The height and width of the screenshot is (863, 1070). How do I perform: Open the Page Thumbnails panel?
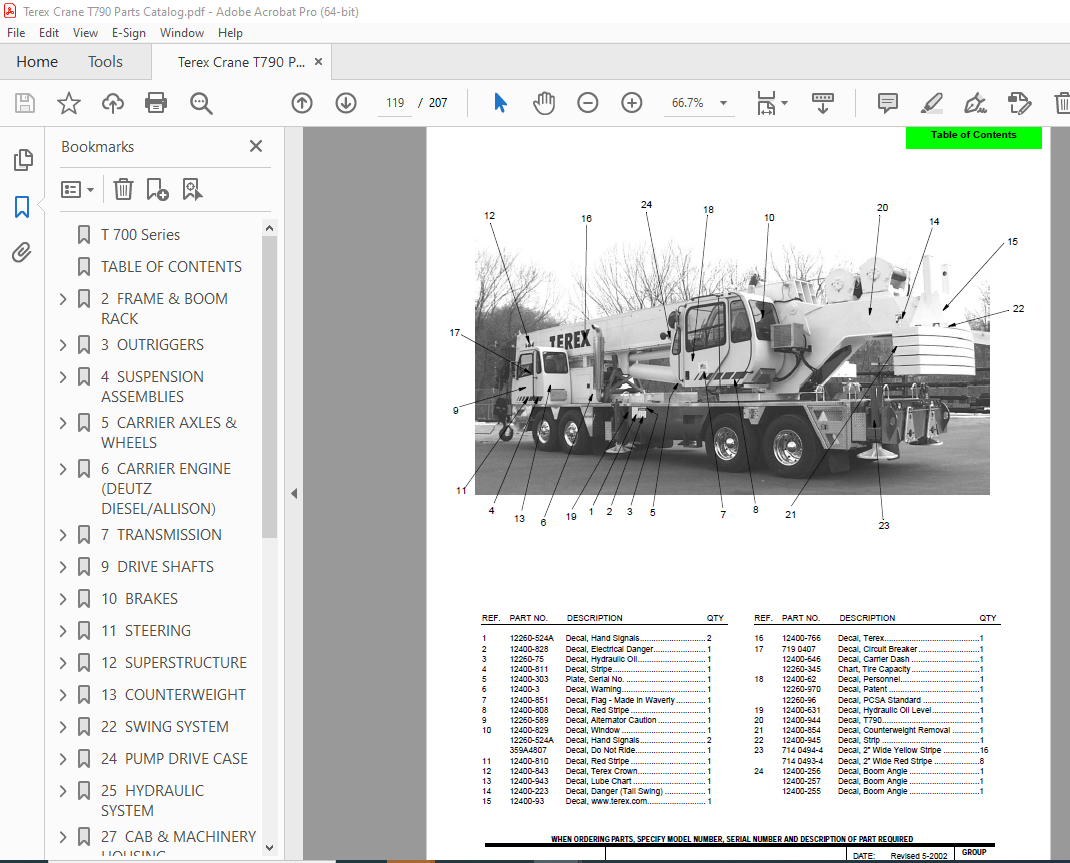coord(23,160)
